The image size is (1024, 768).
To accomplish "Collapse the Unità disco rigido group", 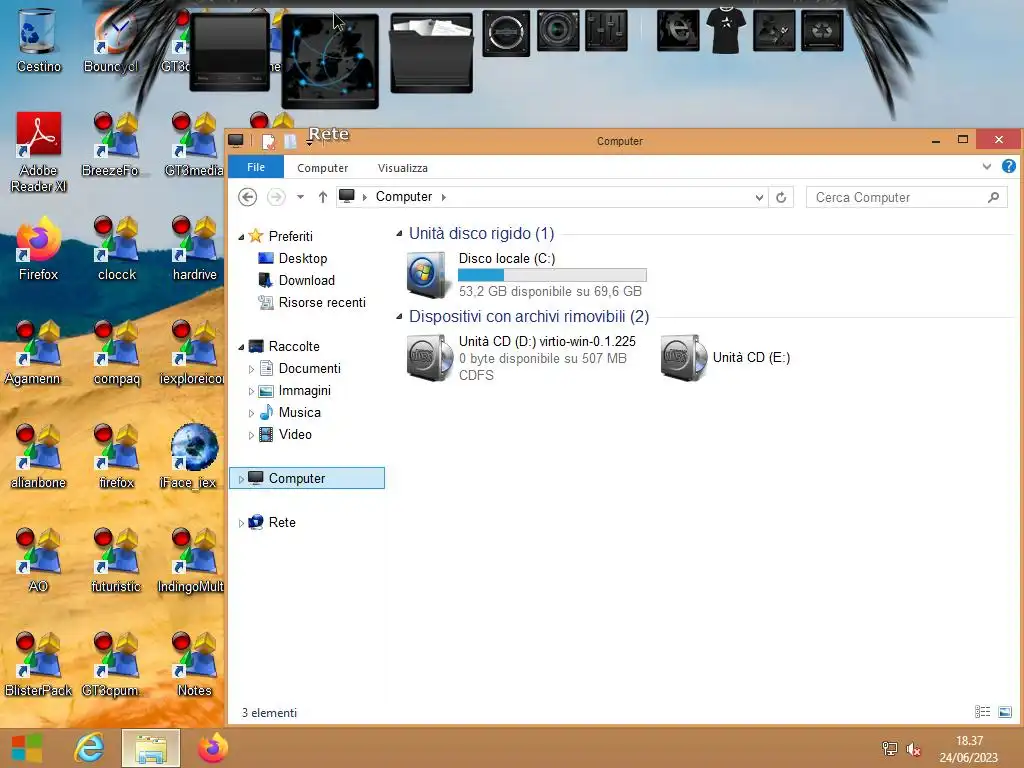I will pos(399,233).
